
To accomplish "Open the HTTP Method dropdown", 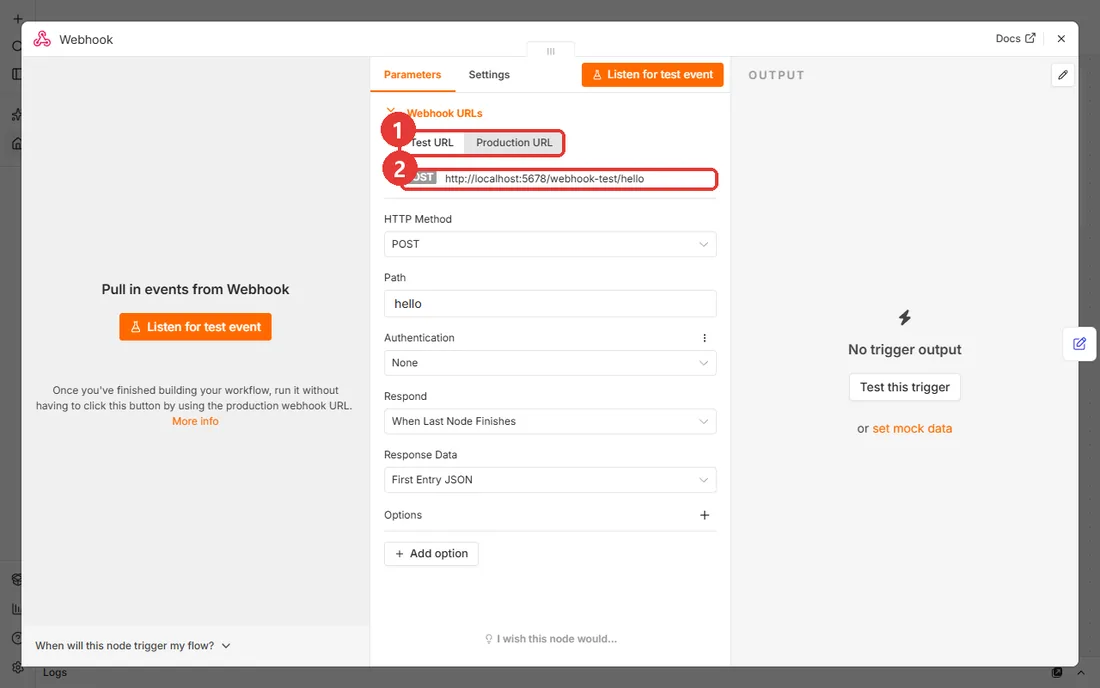I will click(x=550, y=244).
